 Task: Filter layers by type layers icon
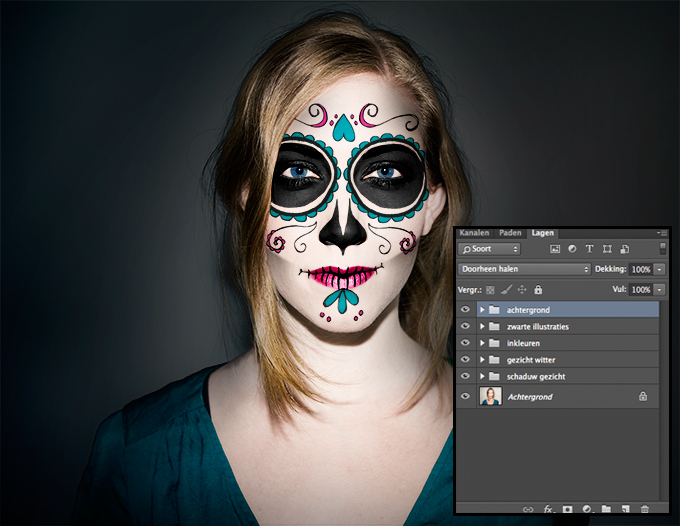click(589, 249)
